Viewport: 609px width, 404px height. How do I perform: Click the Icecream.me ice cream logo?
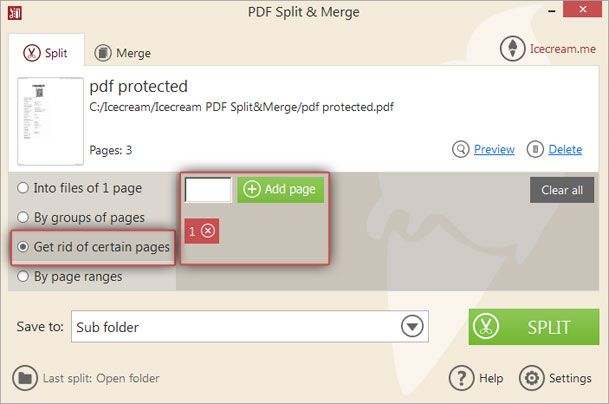tap(513, 49)
